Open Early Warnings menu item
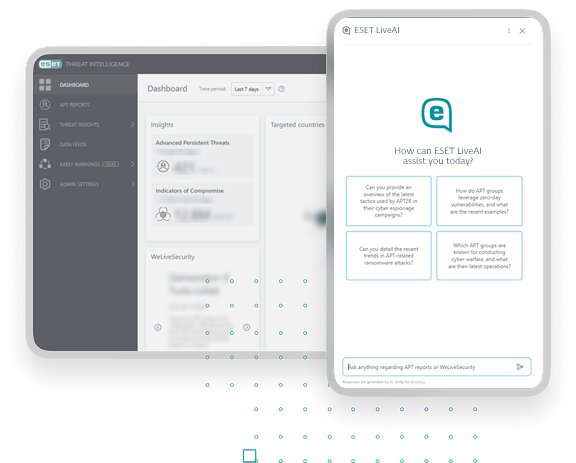The image size is (576, 463). tap(85, 164)
